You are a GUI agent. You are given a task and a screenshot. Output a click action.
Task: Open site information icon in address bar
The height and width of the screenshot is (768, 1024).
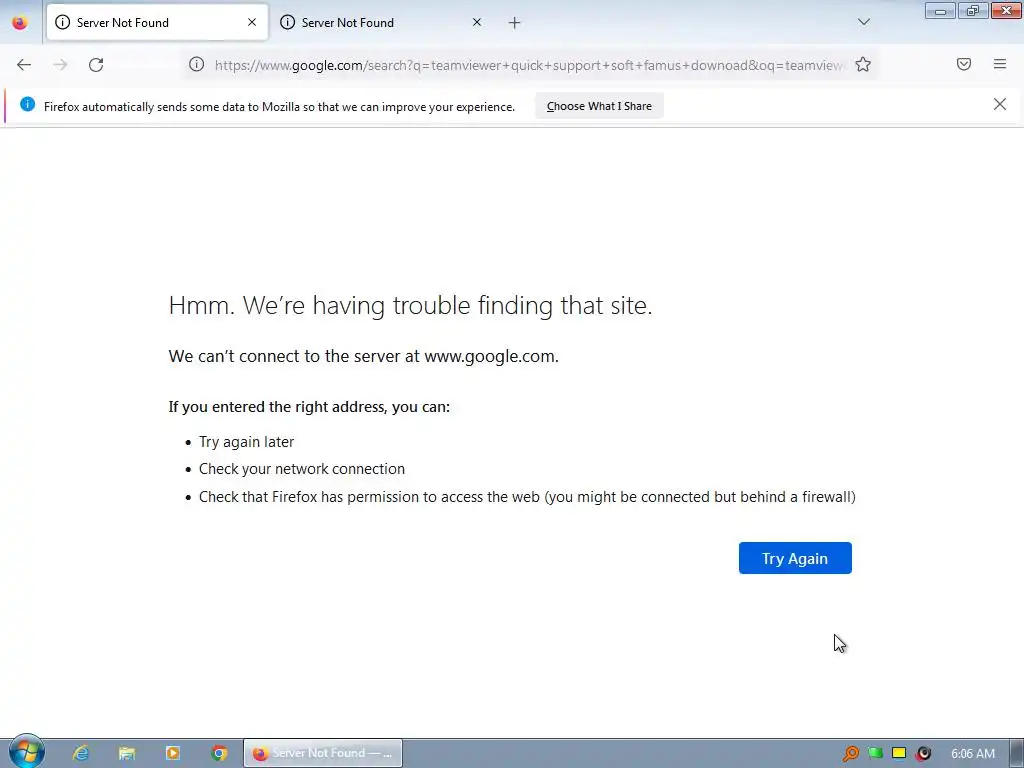(x=197, y=64)
